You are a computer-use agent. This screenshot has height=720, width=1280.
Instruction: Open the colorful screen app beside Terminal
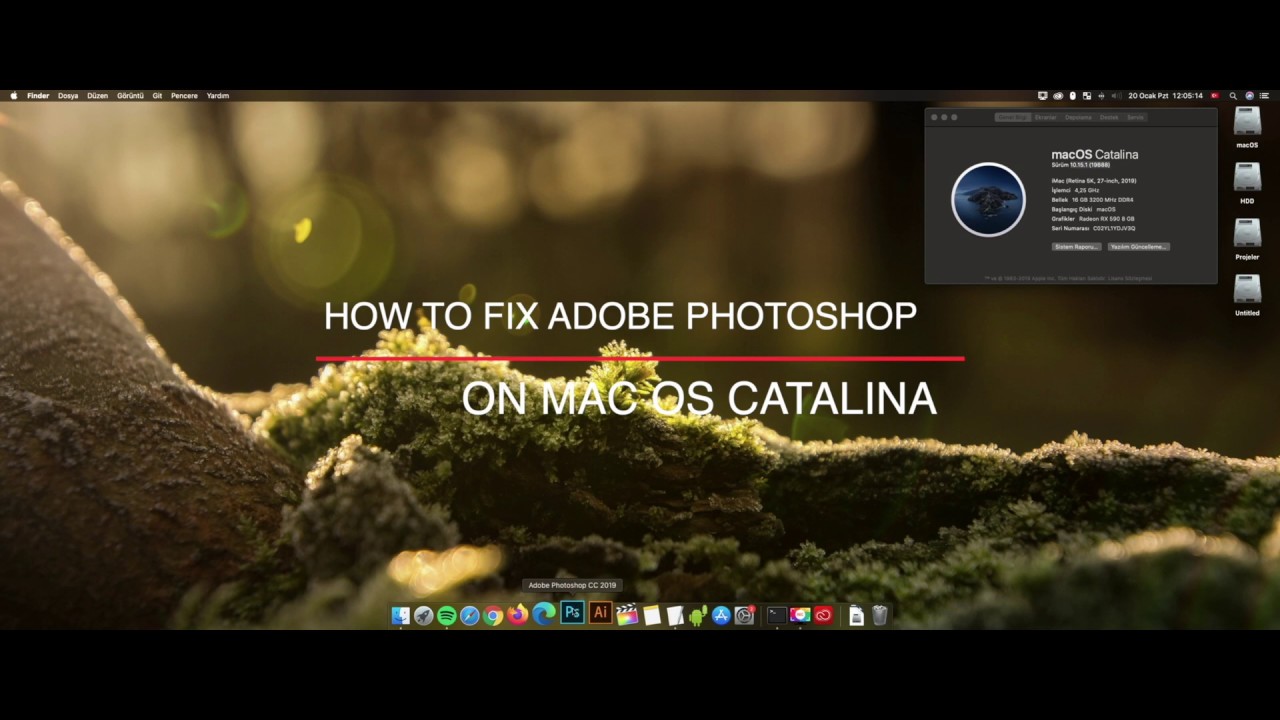pyautogui.click(x=800, y=615)
